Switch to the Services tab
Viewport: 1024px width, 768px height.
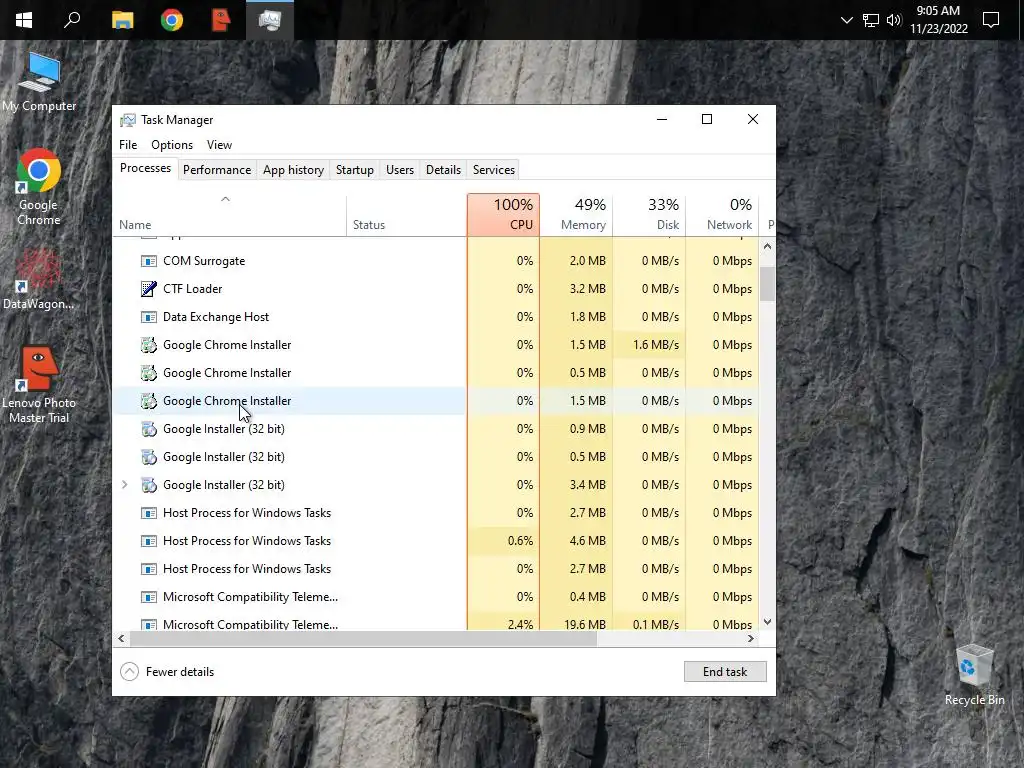click(494, 170)
